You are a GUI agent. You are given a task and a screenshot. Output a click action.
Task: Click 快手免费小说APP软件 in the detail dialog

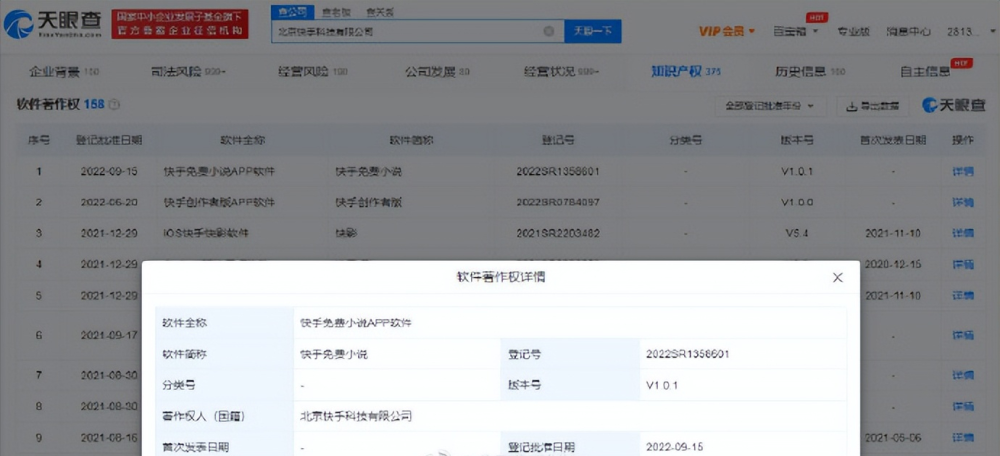[x=356, y=323]
